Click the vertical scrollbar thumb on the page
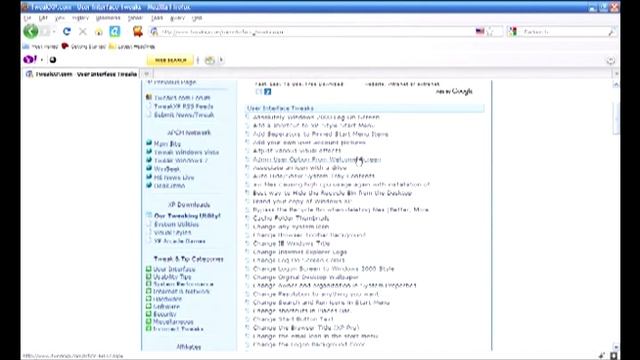Viewport: 640px width, 360px height. coord(616,118)
